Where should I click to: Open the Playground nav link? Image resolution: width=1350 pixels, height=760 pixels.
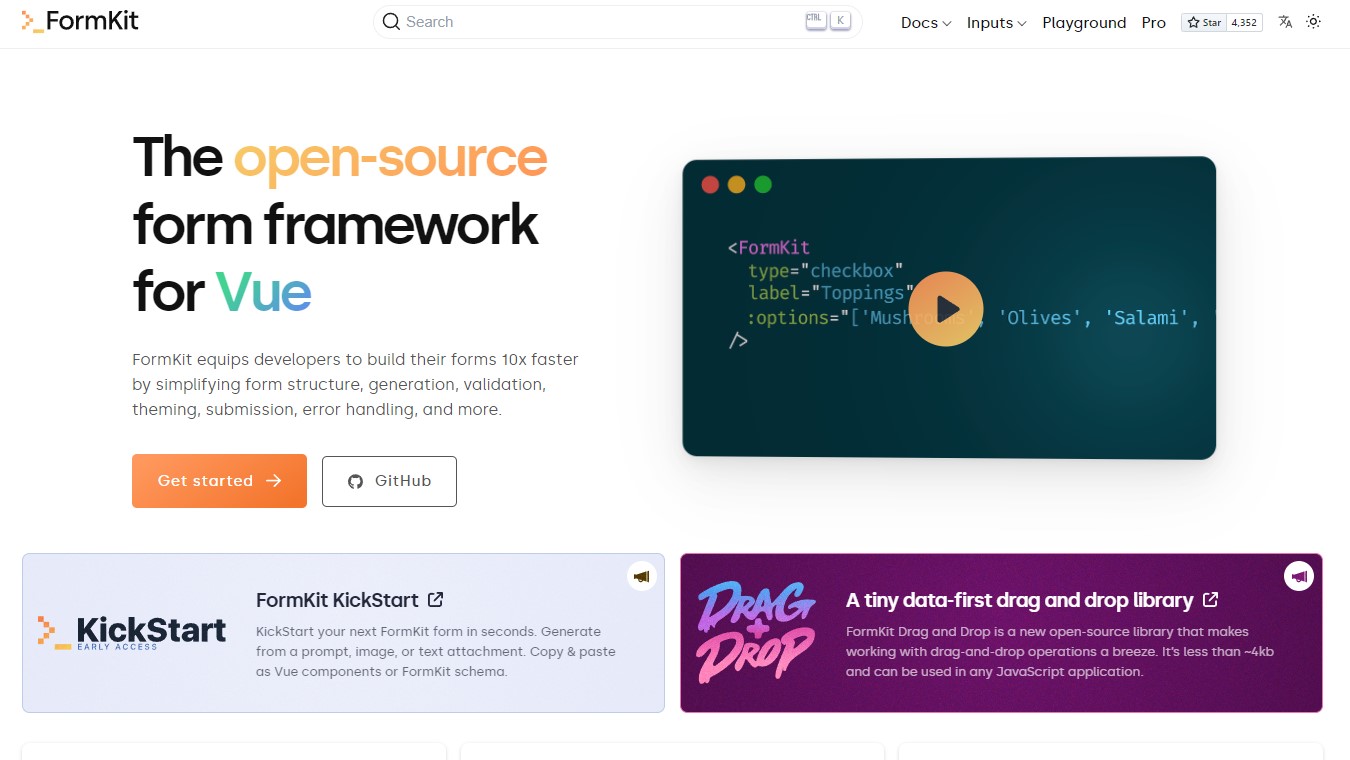click(x=1084, y=22)
